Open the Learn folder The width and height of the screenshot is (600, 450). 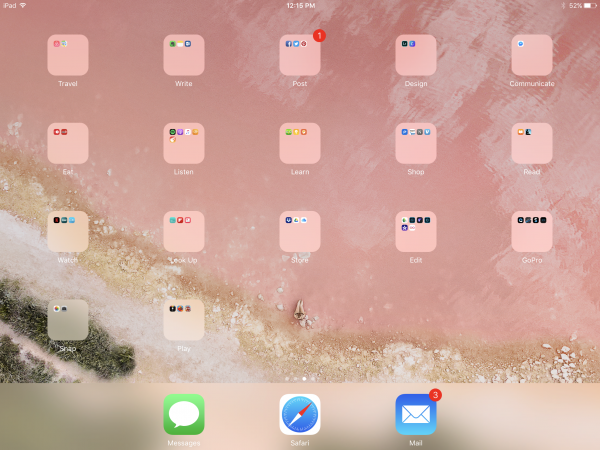[300, 143]
